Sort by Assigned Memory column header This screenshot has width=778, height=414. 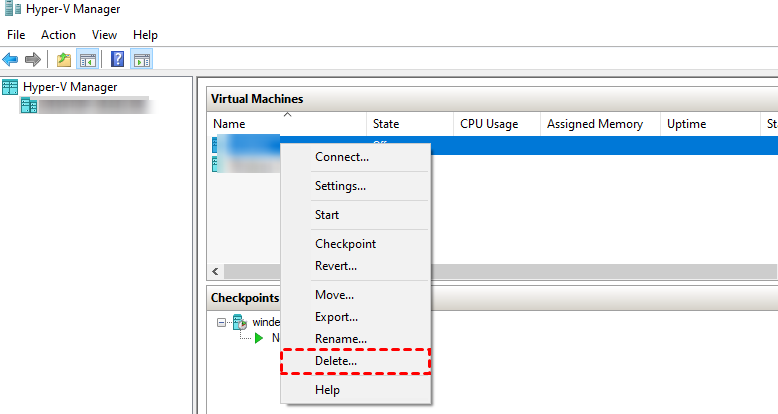coord(600,124)
